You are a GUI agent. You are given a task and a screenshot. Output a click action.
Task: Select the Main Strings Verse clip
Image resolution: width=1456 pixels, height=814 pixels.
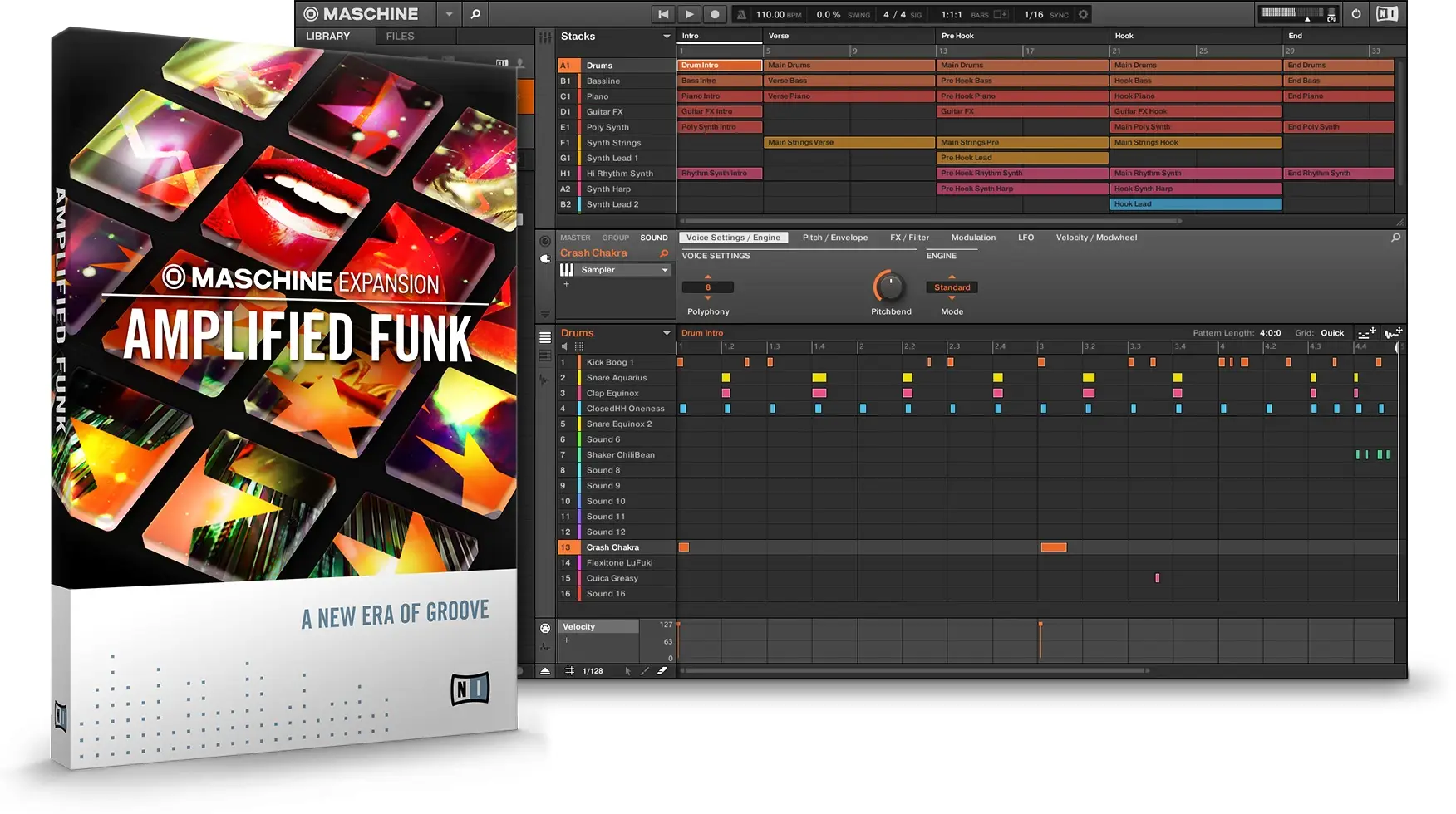pyautogui.click(x=849, y=142)
